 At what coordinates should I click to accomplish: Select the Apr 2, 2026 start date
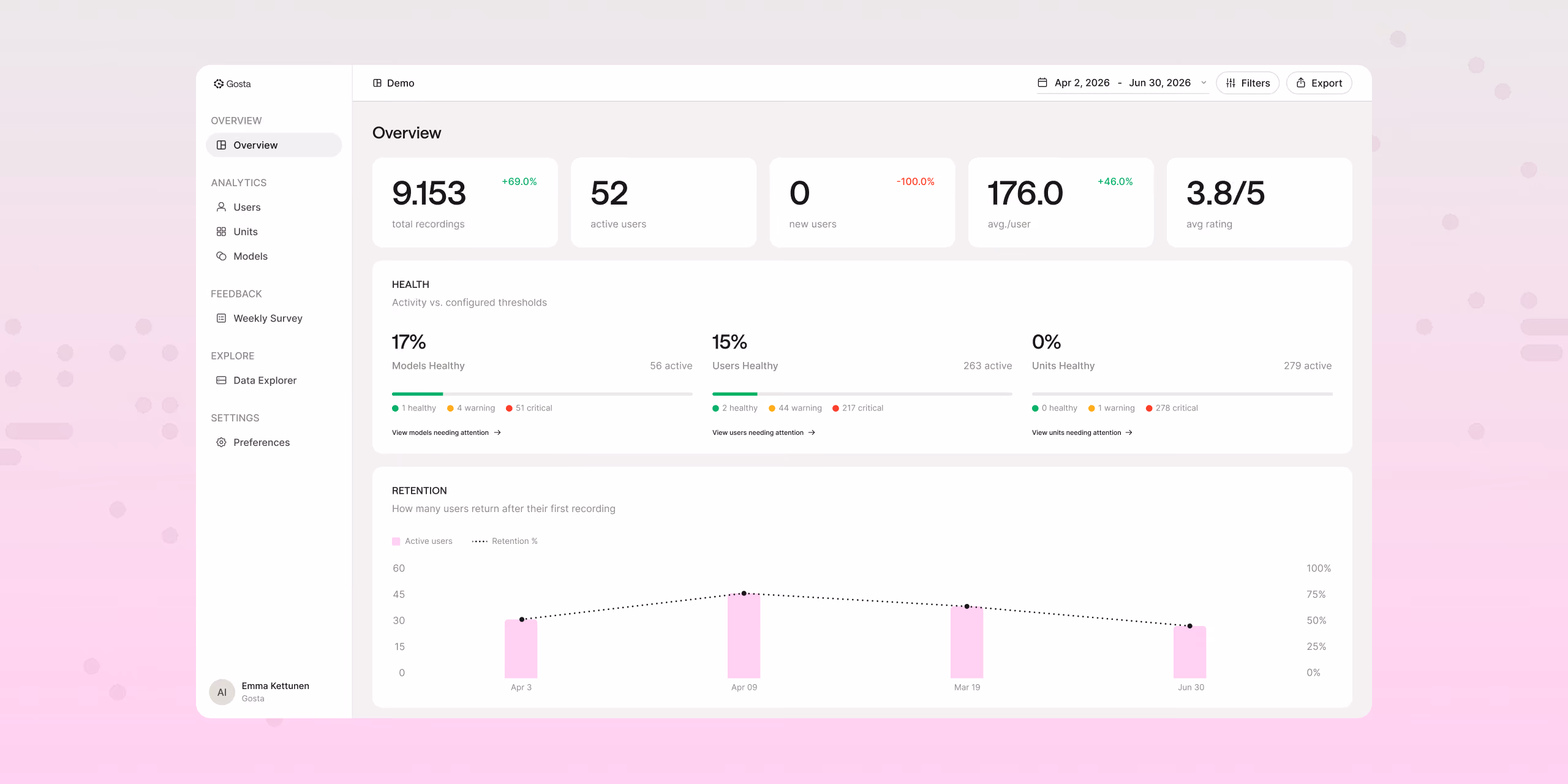click(x=1082, y=83)
